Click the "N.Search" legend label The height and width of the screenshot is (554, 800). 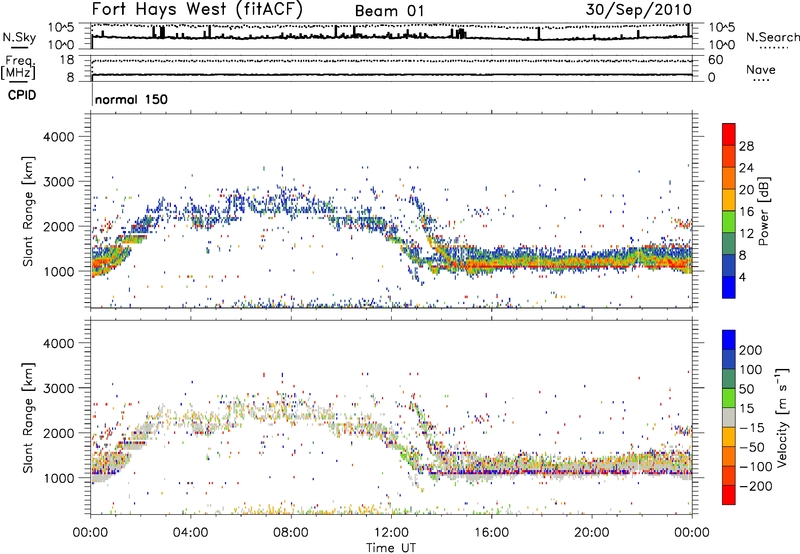pos(772,37)
